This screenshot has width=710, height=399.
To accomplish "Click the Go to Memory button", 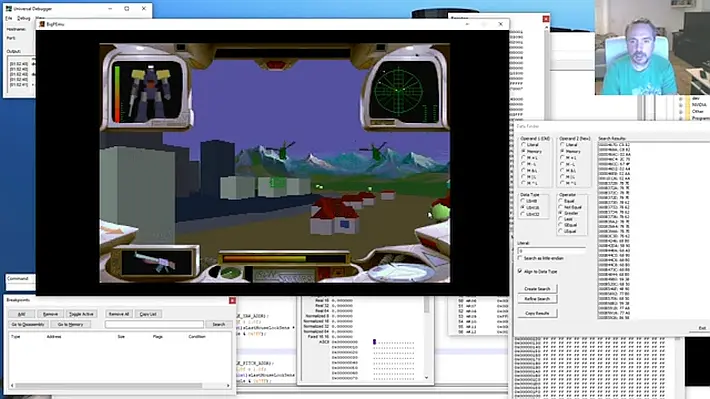I will (x=71, y=324).
